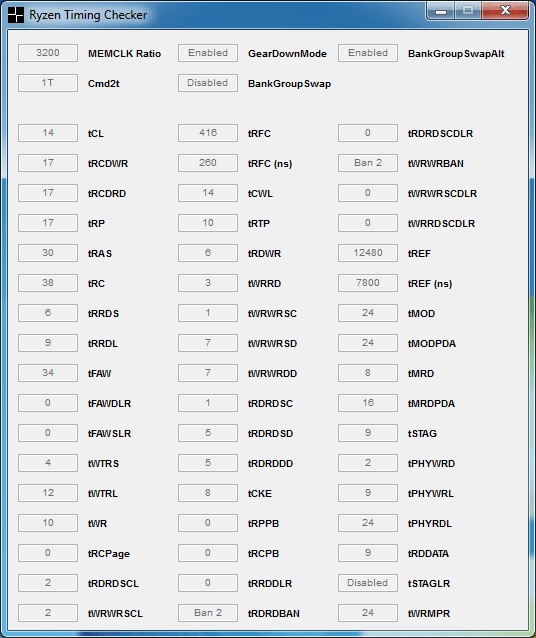Select the tRDRDDD value field

click(x=208, y=463)
